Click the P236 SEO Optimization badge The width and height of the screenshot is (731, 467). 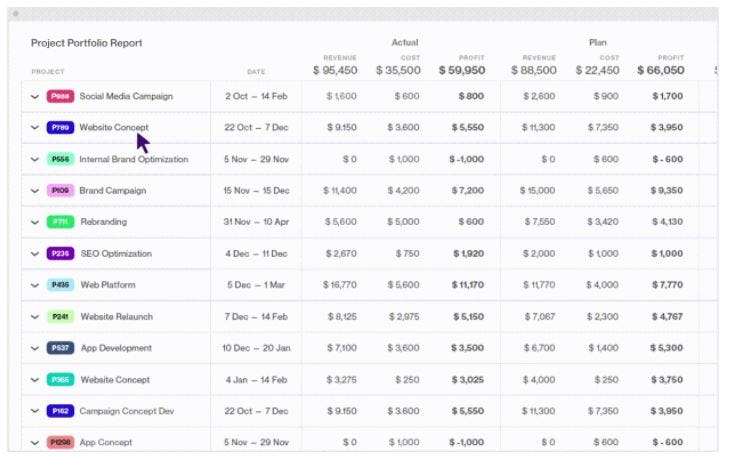60,254
